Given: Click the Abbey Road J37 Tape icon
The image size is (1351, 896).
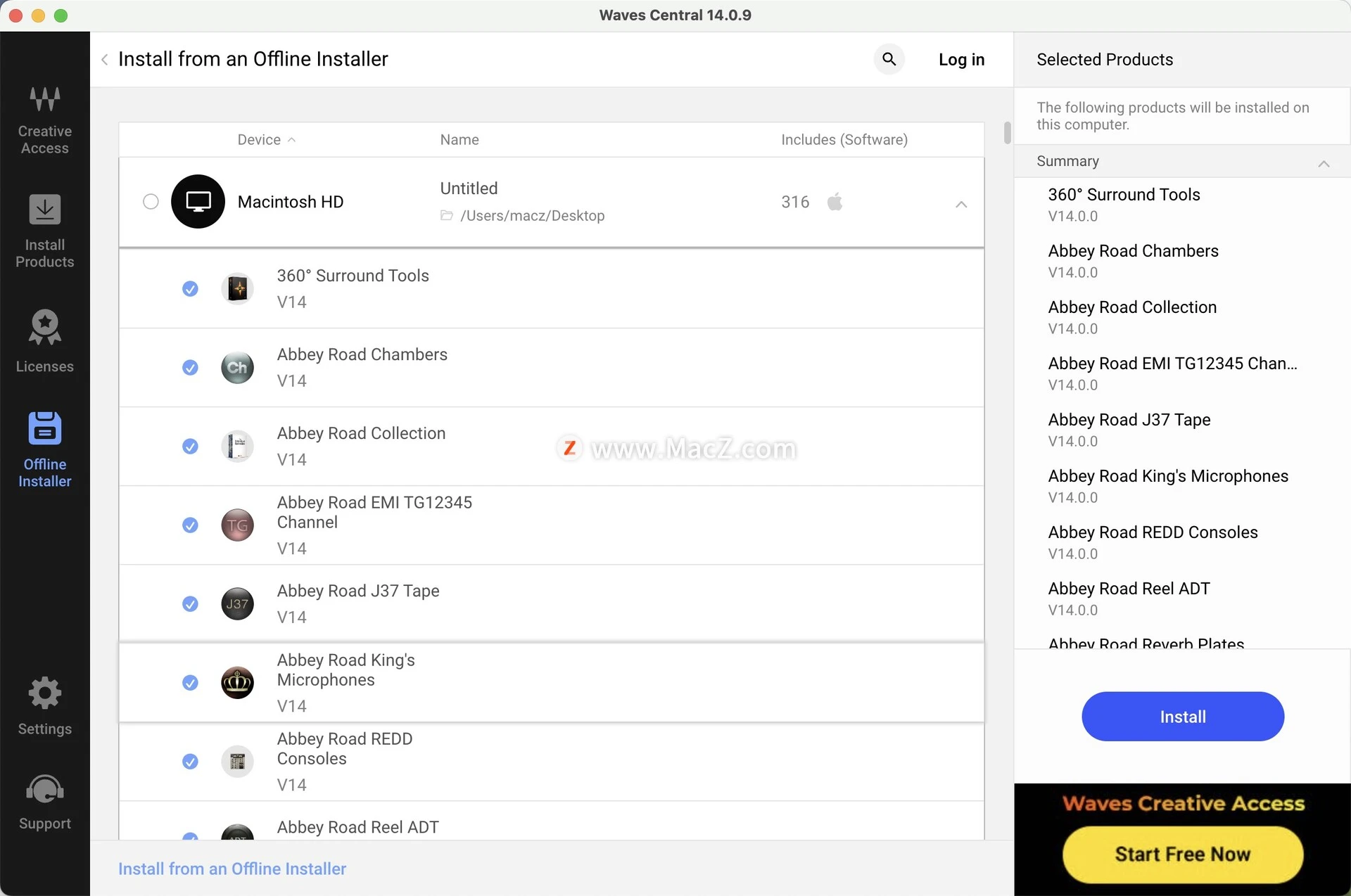Looking at the screenshot, I should 238,603.
